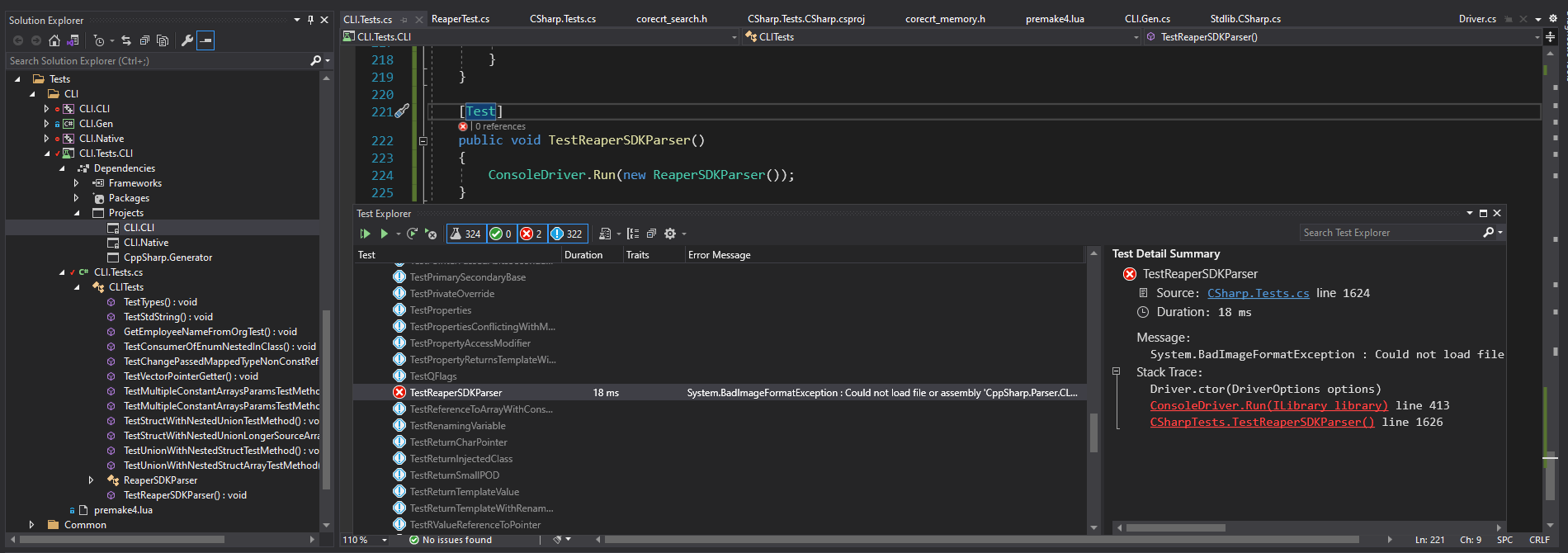Toggle Show All Files in Solution Explorer

163,40
